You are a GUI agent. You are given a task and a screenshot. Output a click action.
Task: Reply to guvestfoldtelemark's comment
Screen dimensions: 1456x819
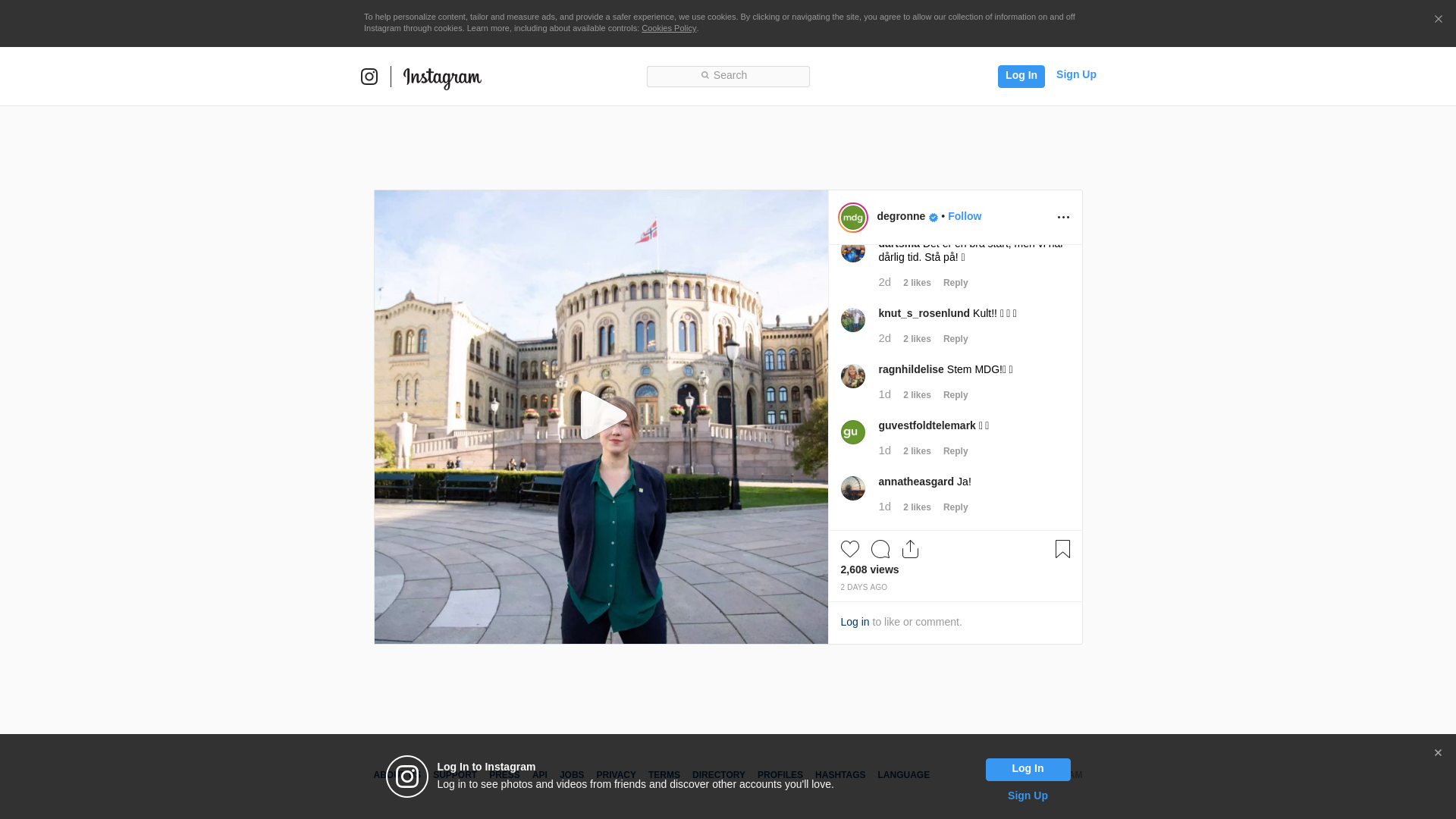(955, 451)
